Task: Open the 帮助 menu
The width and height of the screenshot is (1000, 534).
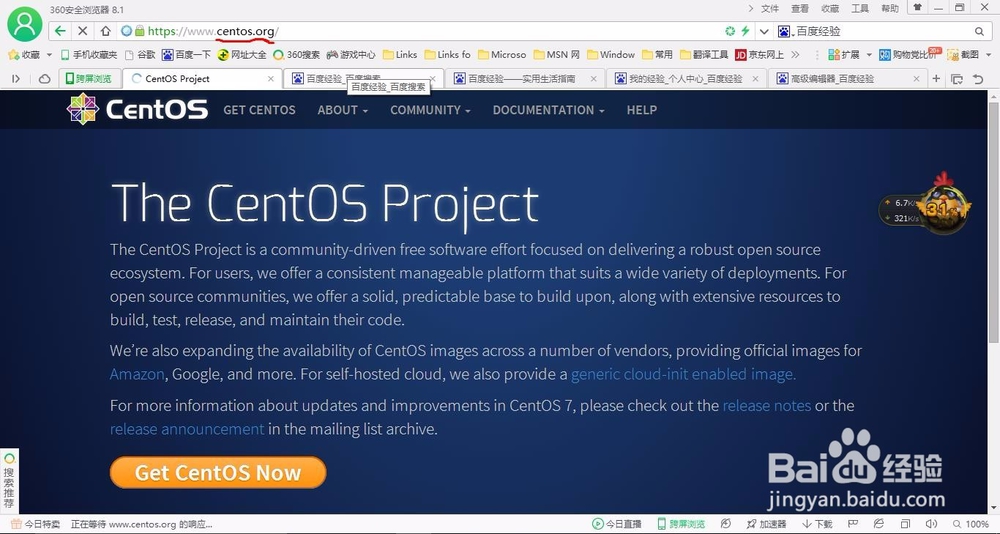Action: click(x=890, y=8)
